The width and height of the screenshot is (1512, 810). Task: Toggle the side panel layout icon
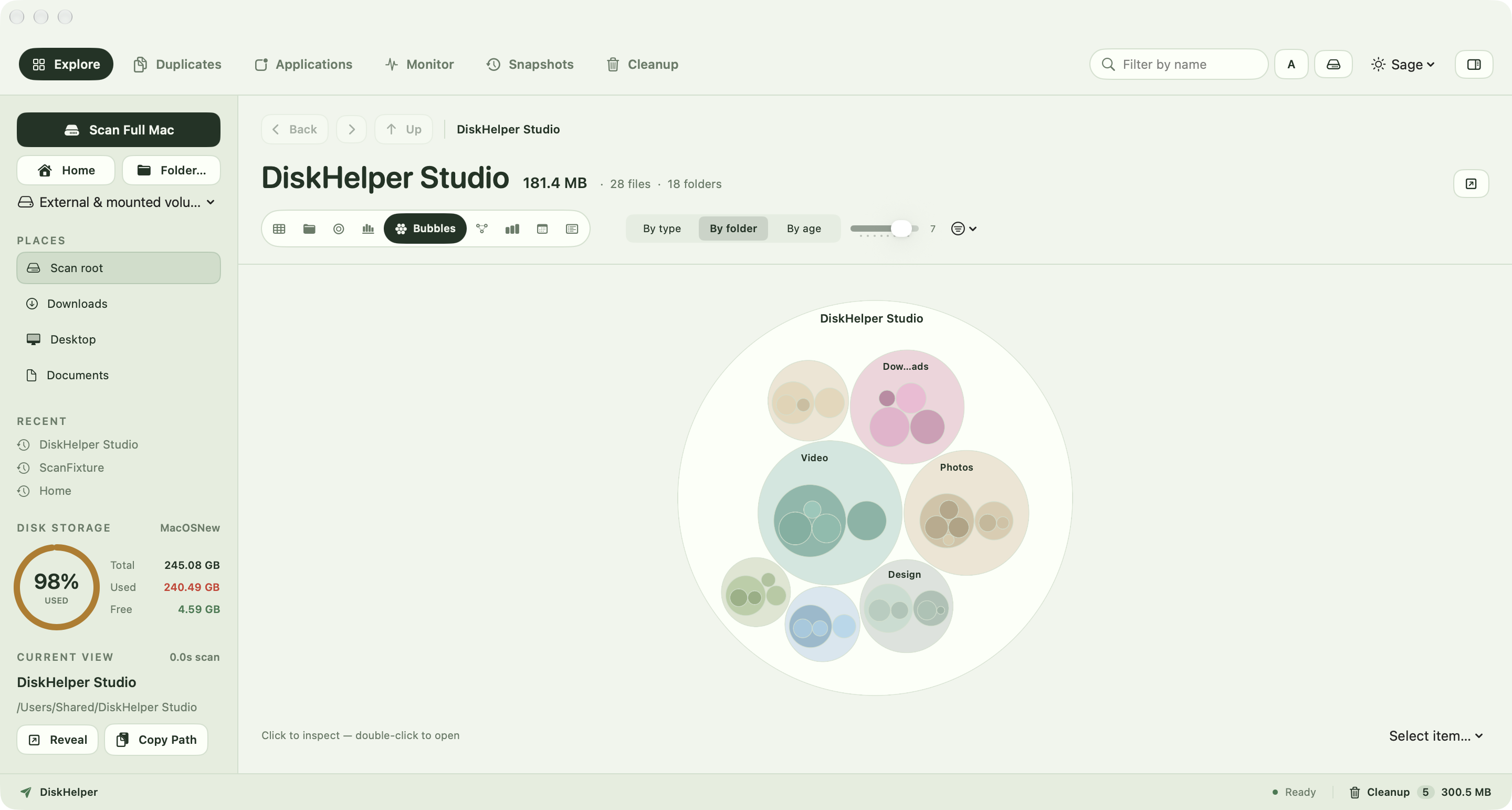click(x=1474, y=64)
